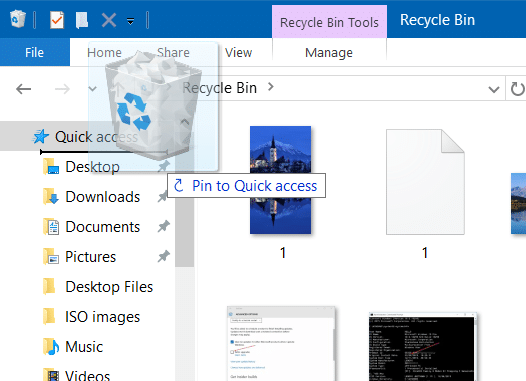Open the Customize Quick Access Toolbar dropdown
The width and height of the screenshot is (526, 381).
pyautogui.click(x=130, y=21)
